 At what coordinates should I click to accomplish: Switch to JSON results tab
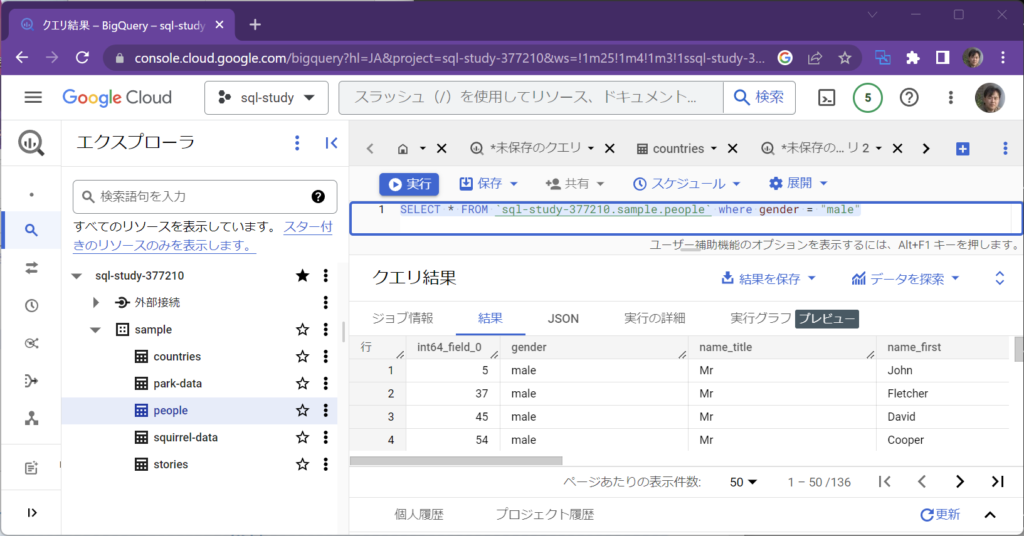[563, 319]
